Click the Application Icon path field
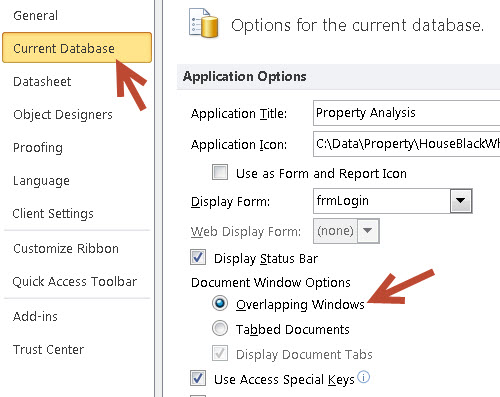500x397 pixels. (407, 144)
